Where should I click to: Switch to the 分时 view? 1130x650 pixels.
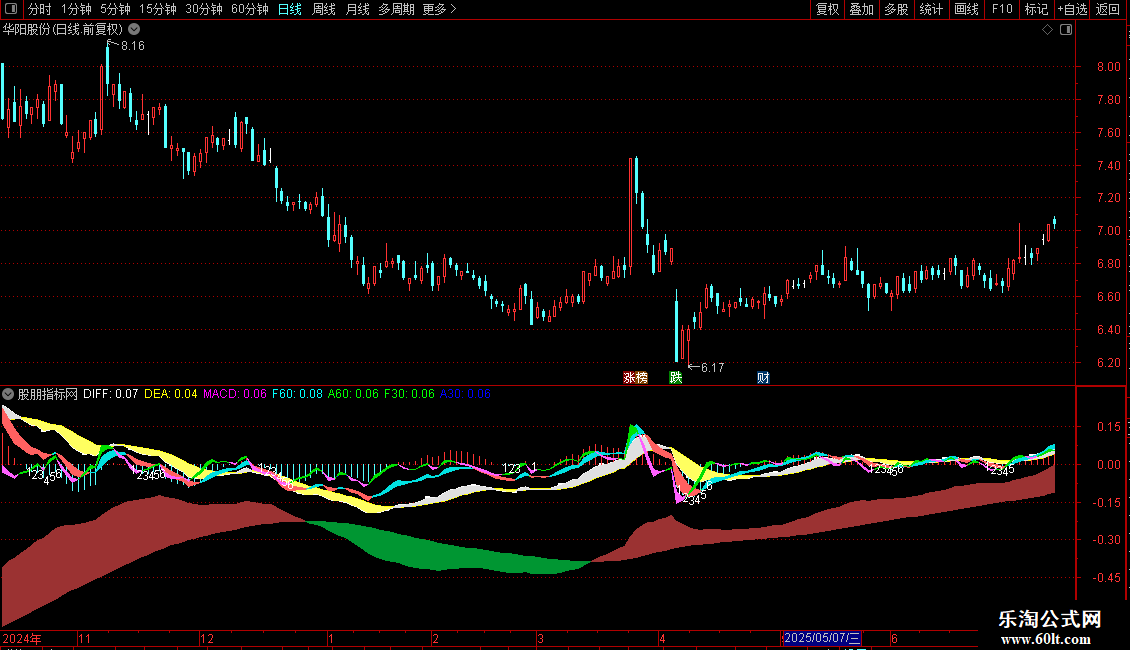coord(40,9)
